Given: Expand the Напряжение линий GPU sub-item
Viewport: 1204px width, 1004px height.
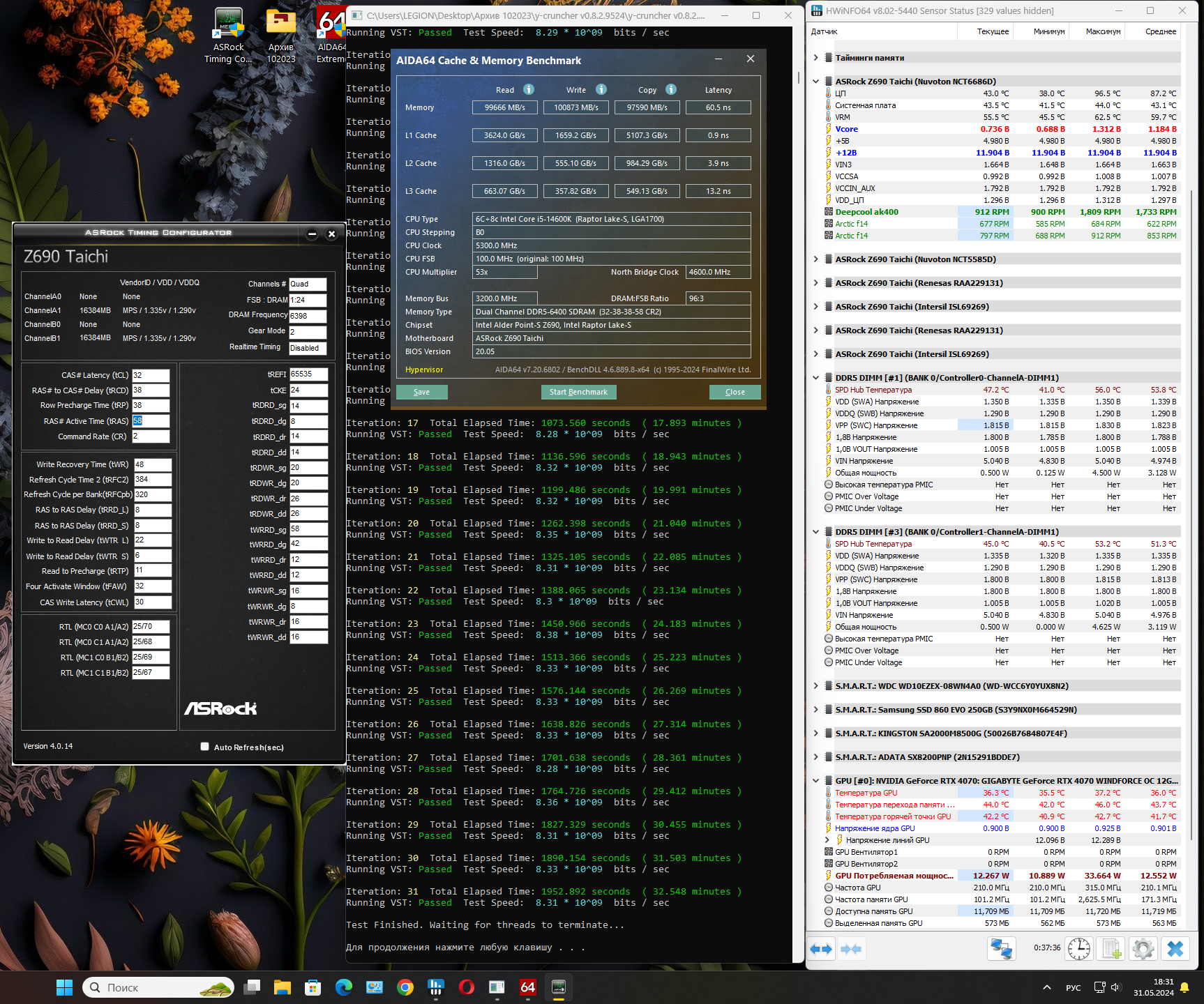Looking at the screenshot, I should click(827, 840).
